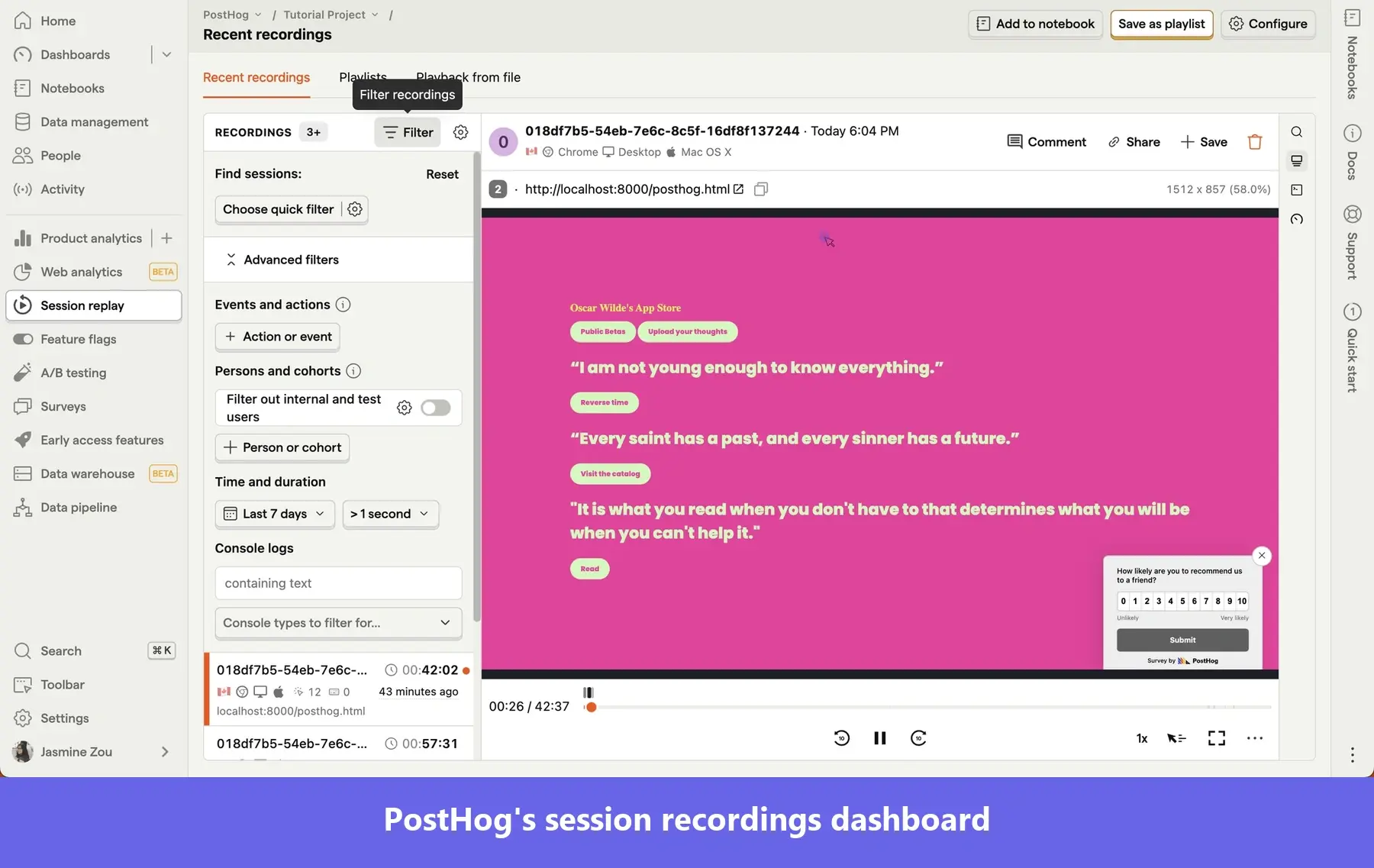Show Events and actions info tooltip
This screenshot has width=1374, height=868.
click(x=343, y=305)
